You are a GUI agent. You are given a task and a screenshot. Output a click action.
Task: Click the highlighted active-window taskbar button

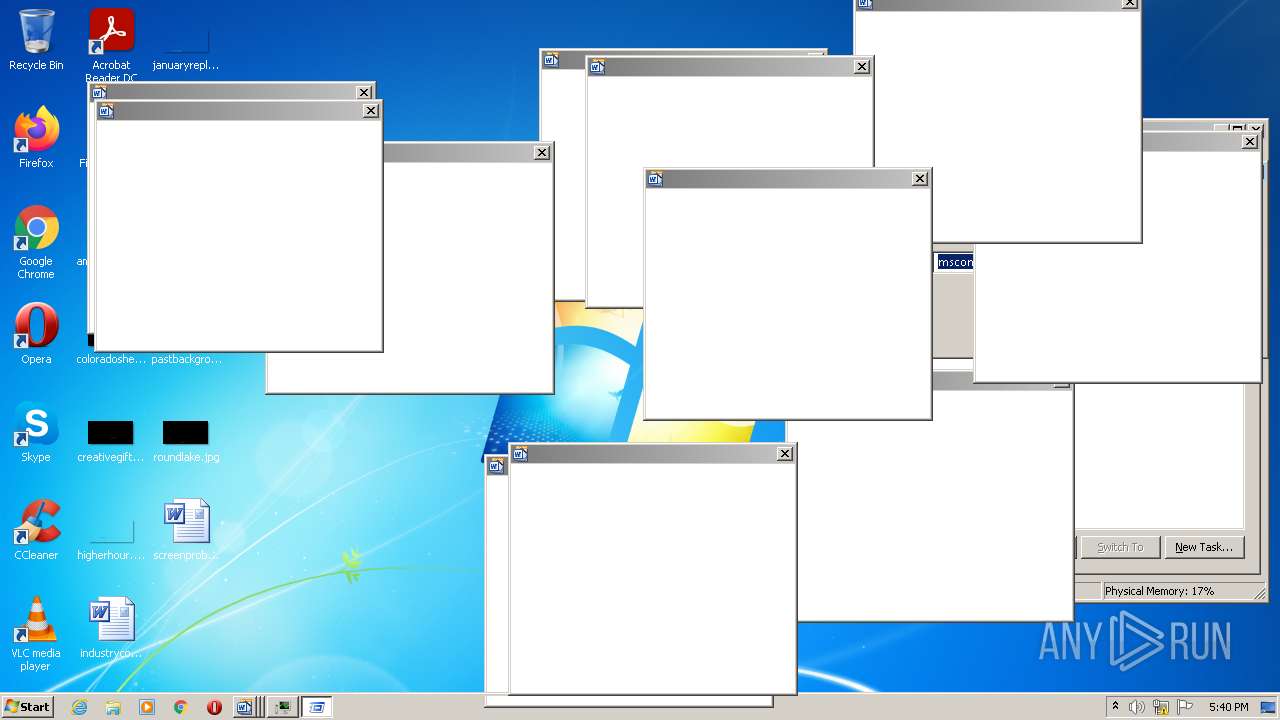coord(317,707)
